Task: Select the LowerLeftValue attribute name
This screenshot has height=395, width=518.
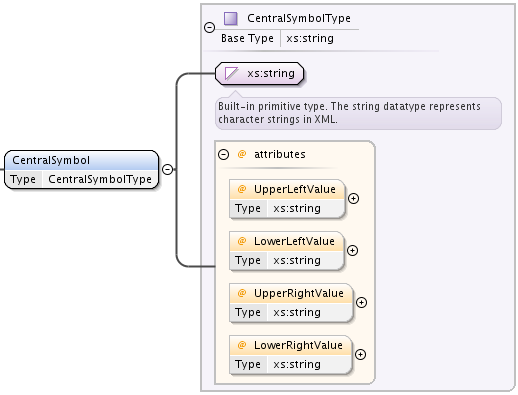Action: pos(294,241)
